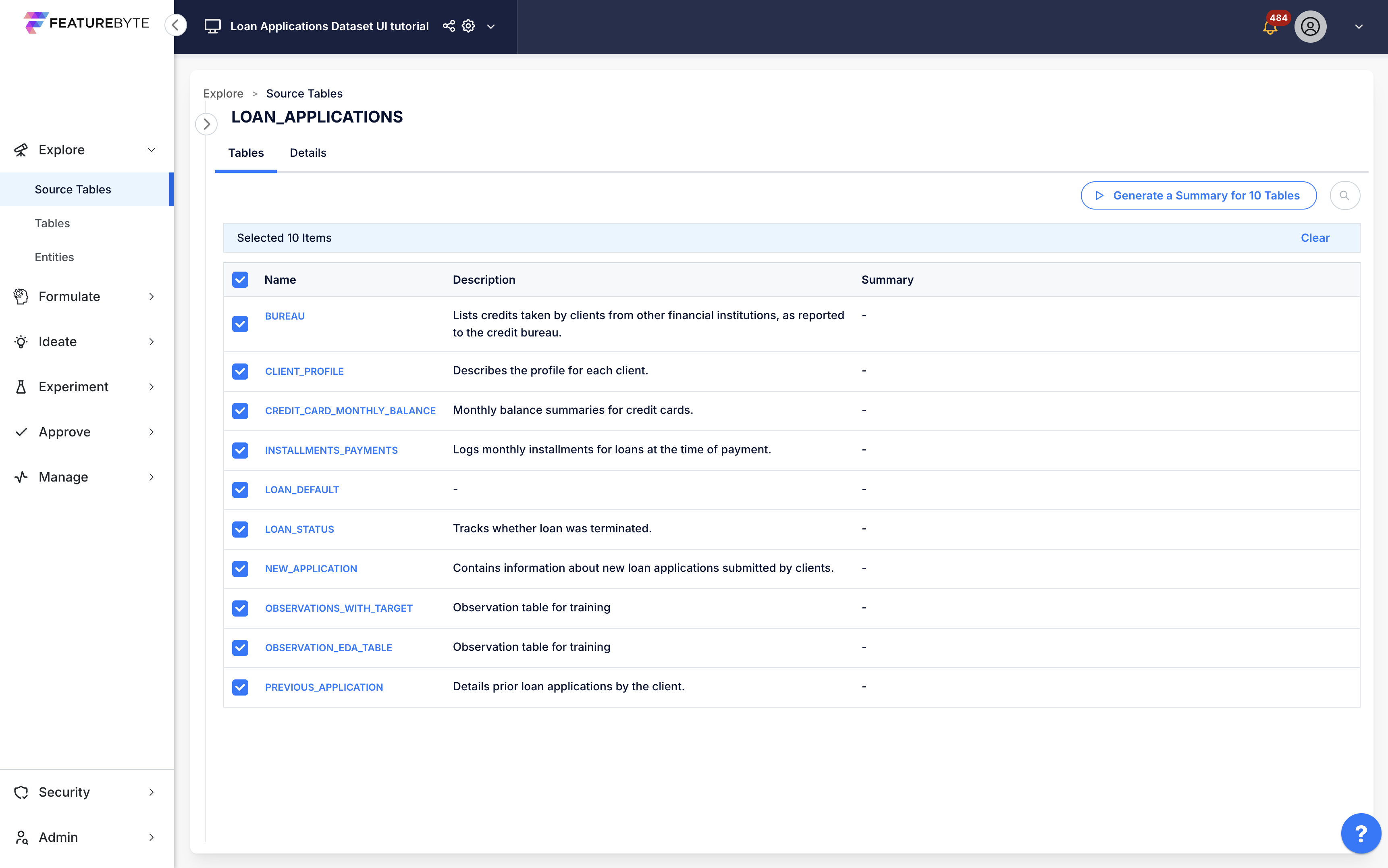Collapse the Explore menu chevron
Viewport: 1388px width, 868px height.
152,150
